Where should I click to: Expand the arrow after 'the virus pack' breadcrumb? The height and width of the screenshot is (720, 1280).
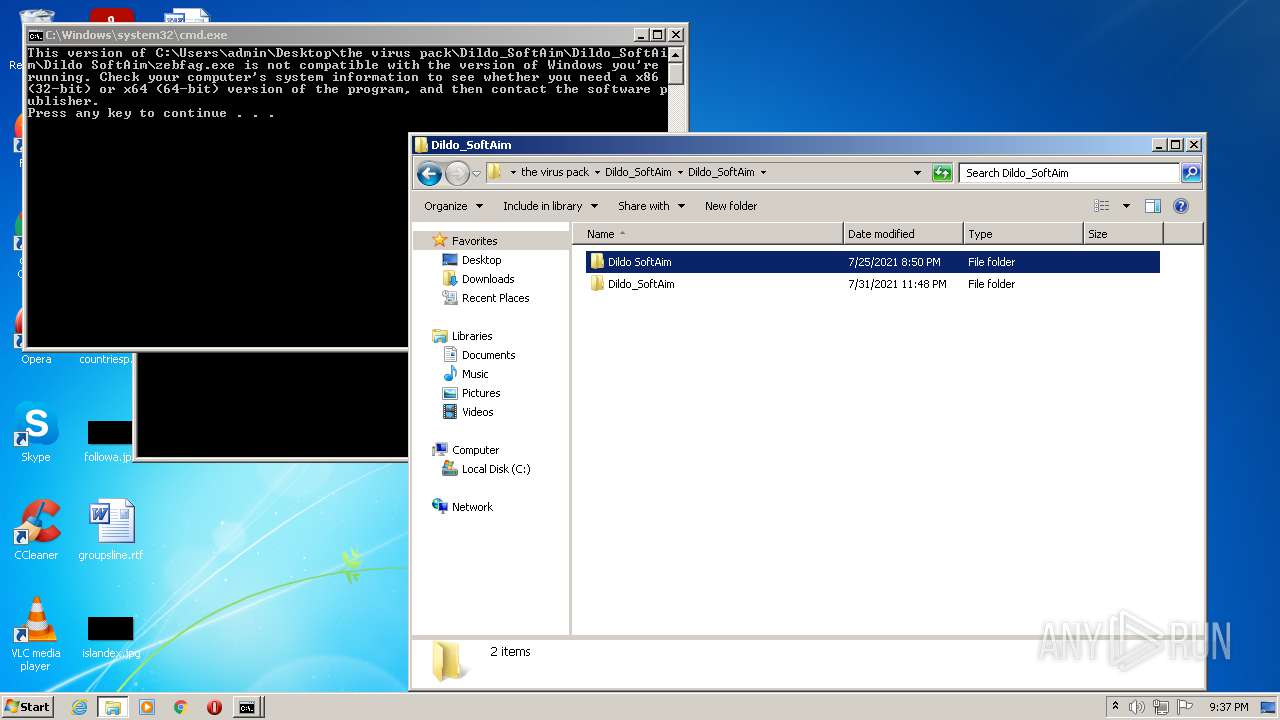point(597,172)
